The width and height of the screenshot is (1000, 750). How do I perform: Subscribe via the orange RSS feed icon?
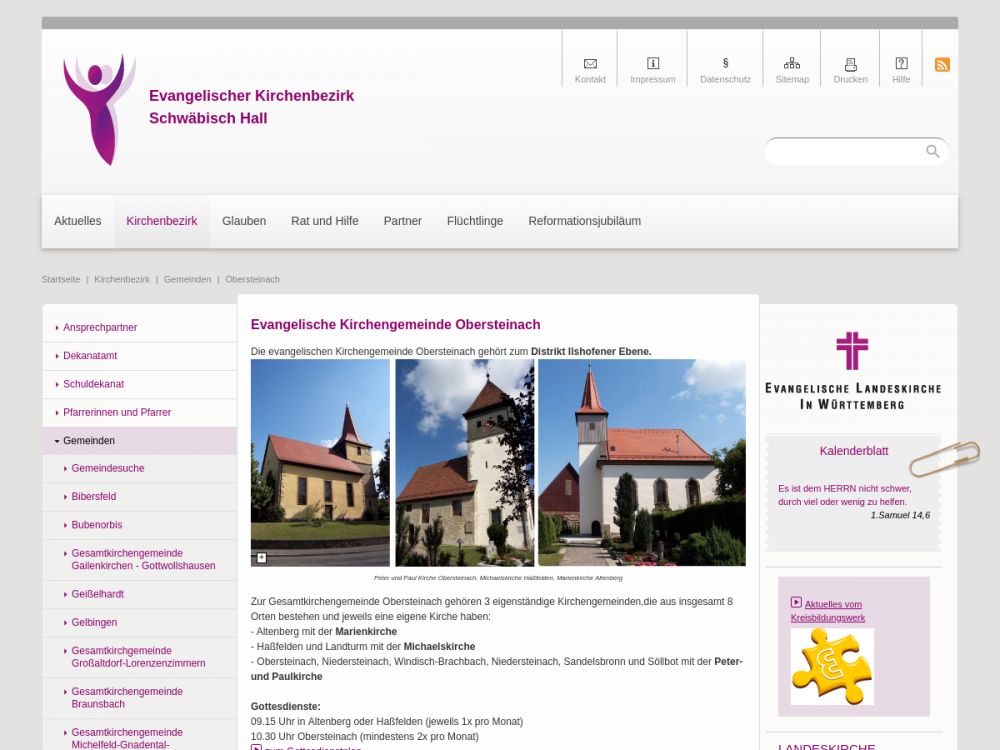[x=942, y=65]
